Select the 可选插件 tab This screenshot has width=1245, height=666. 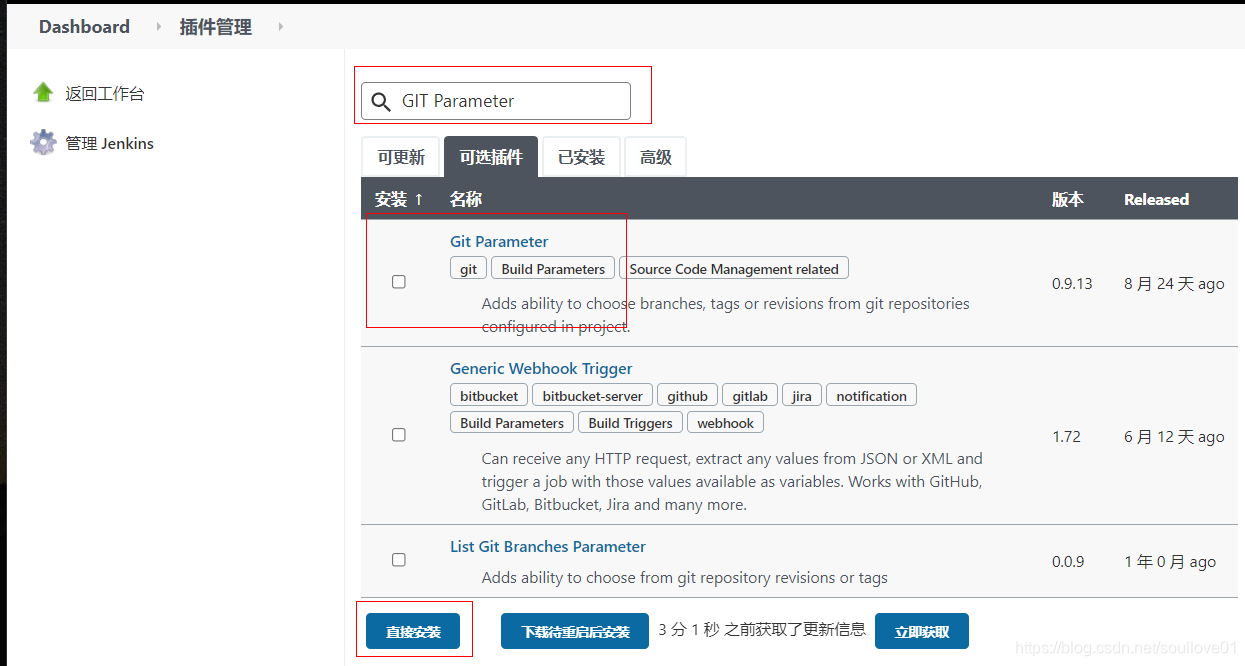point(491,157)
